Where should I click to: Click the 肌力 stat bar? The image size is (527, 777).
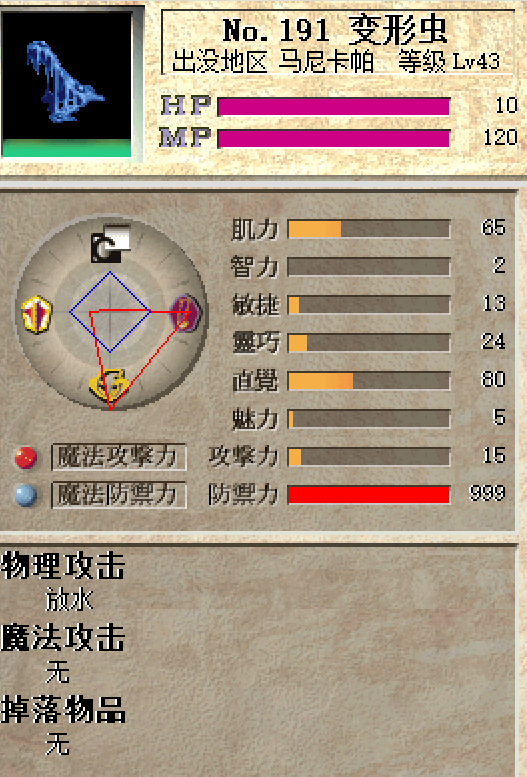(x=369, y=229)
